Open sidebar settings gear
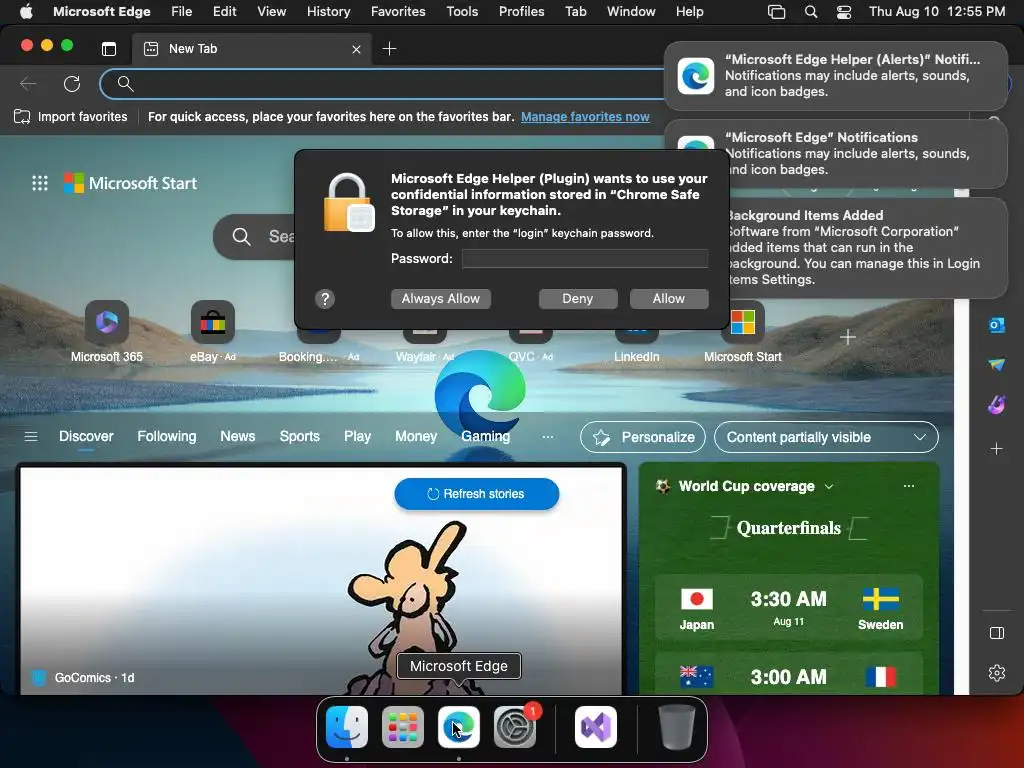The height and width of the screenshot is (768, 1024). (997, 673)
